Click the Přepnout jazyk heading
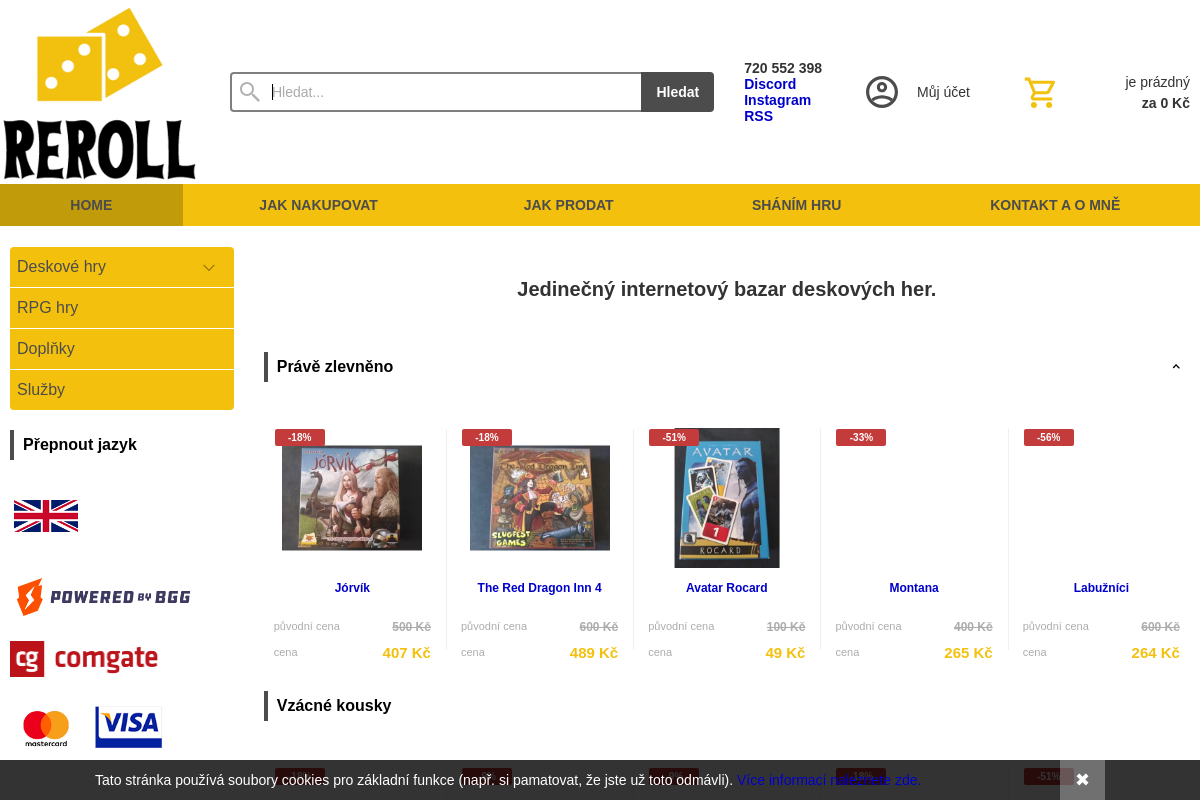 point(80,445)
